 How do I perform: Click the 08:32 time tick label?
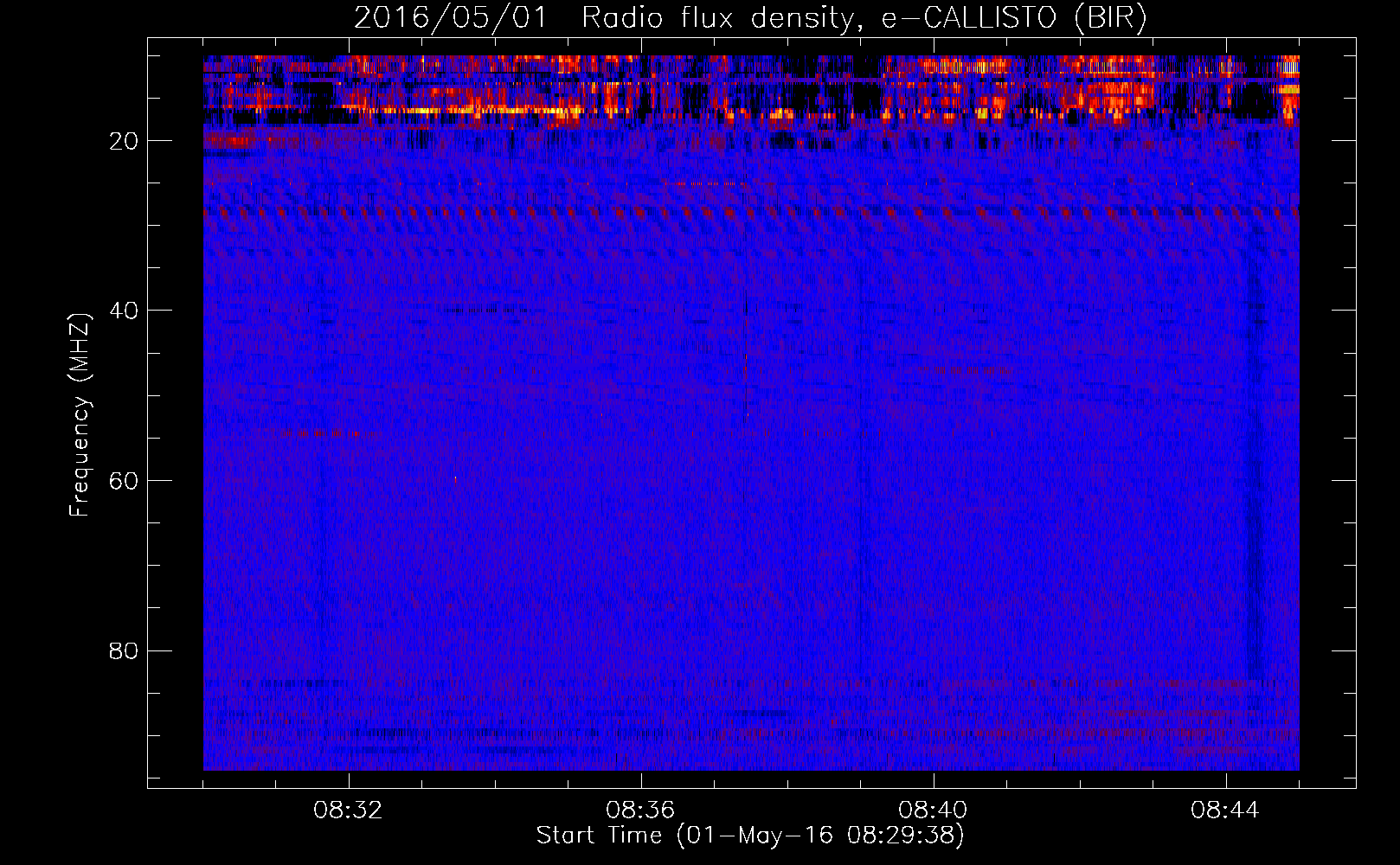[349, 811]
